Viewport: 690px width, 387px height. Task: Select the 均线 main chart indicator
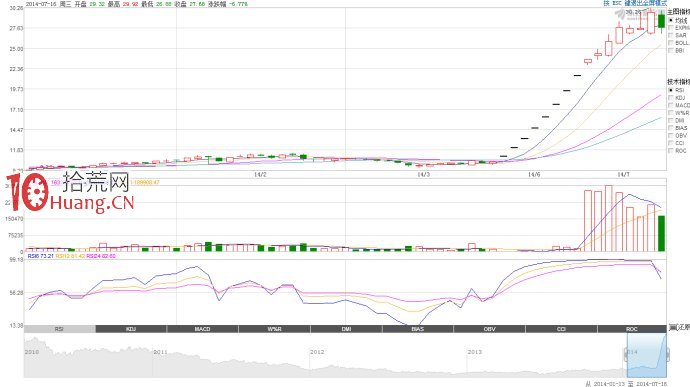671,20
